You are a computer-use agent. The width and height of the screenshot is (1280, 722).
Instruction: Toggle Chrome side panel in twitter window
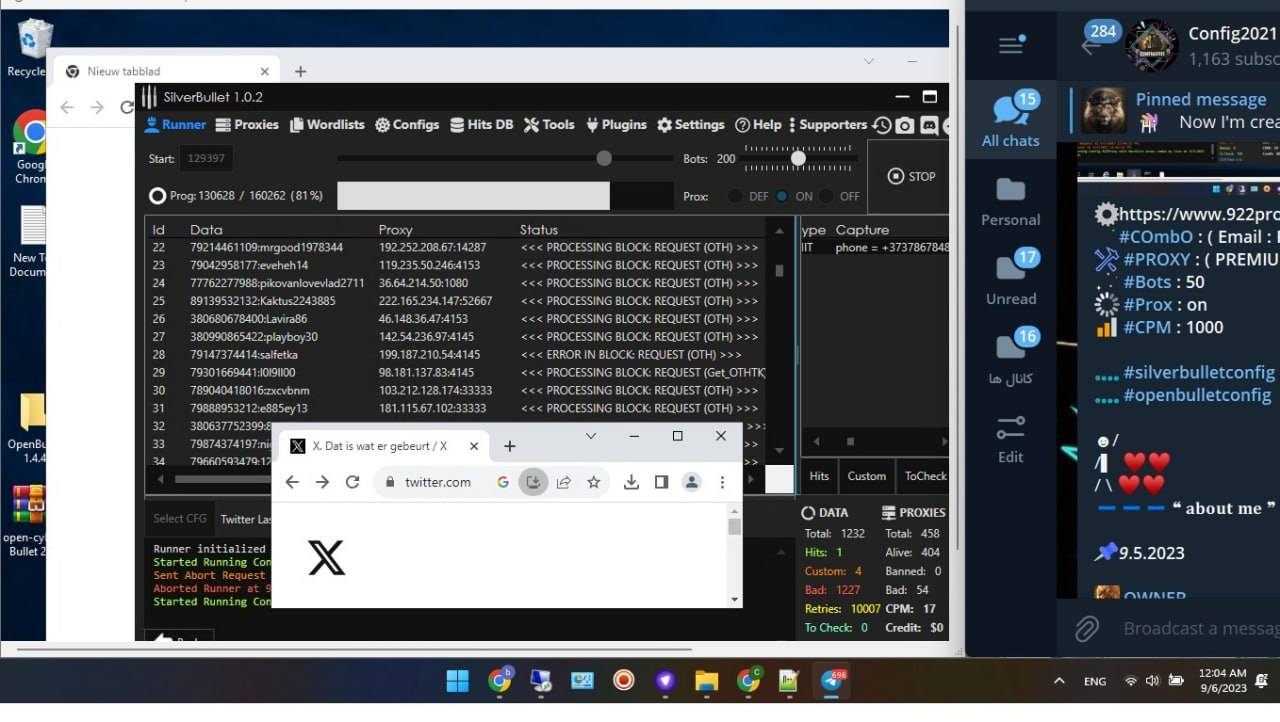[661, 482]
